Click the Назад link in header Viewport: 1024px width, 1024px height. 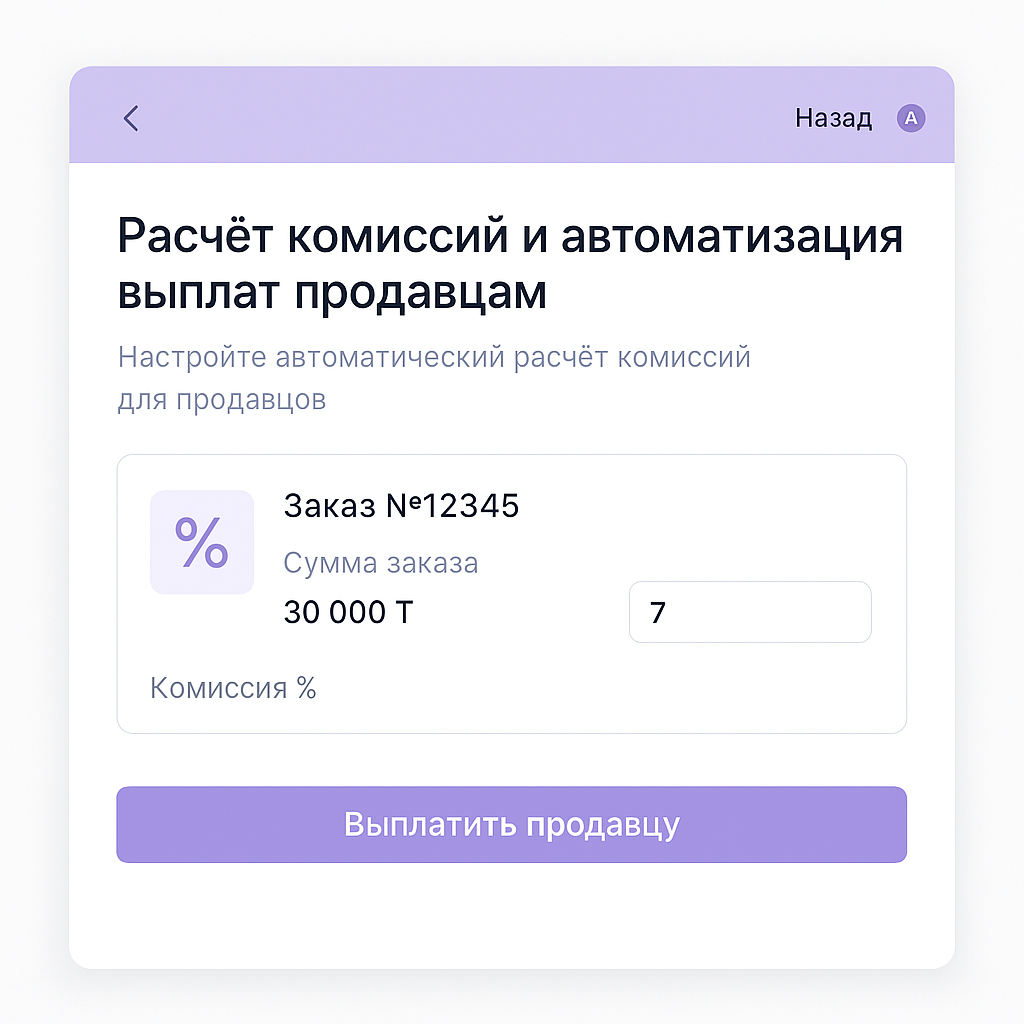point(833,119)
